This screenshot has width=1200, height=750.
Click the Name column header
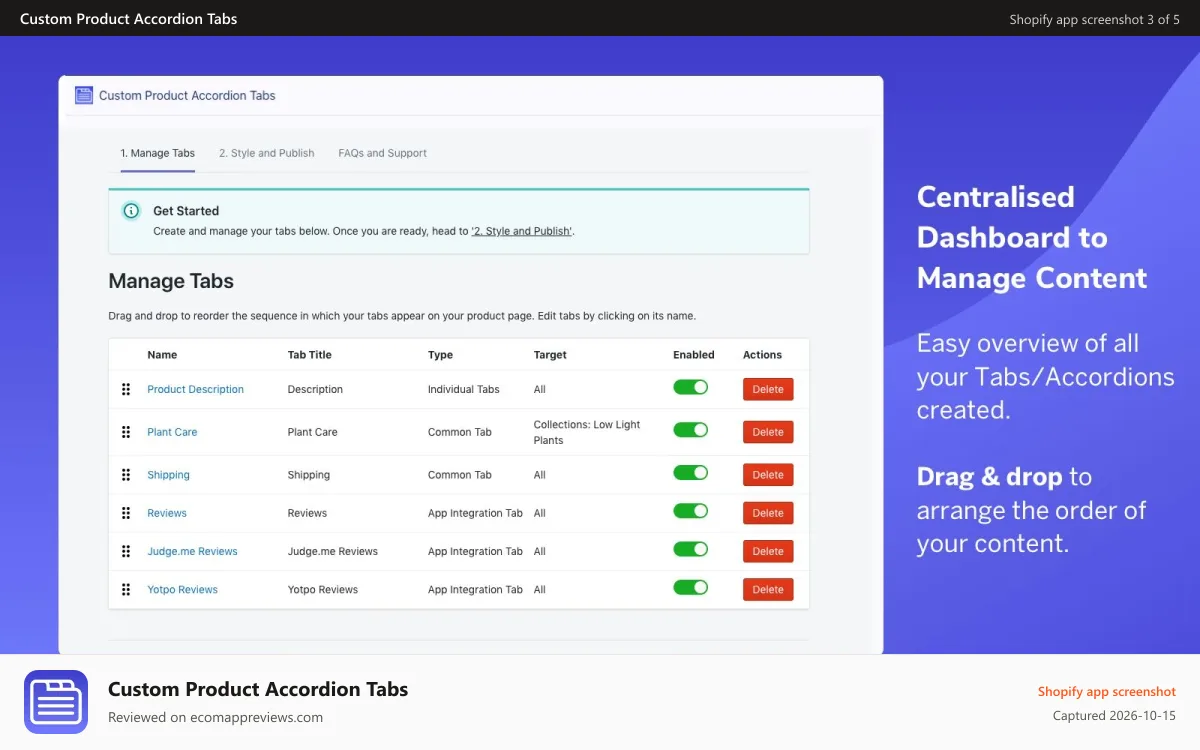coord(162,355)
